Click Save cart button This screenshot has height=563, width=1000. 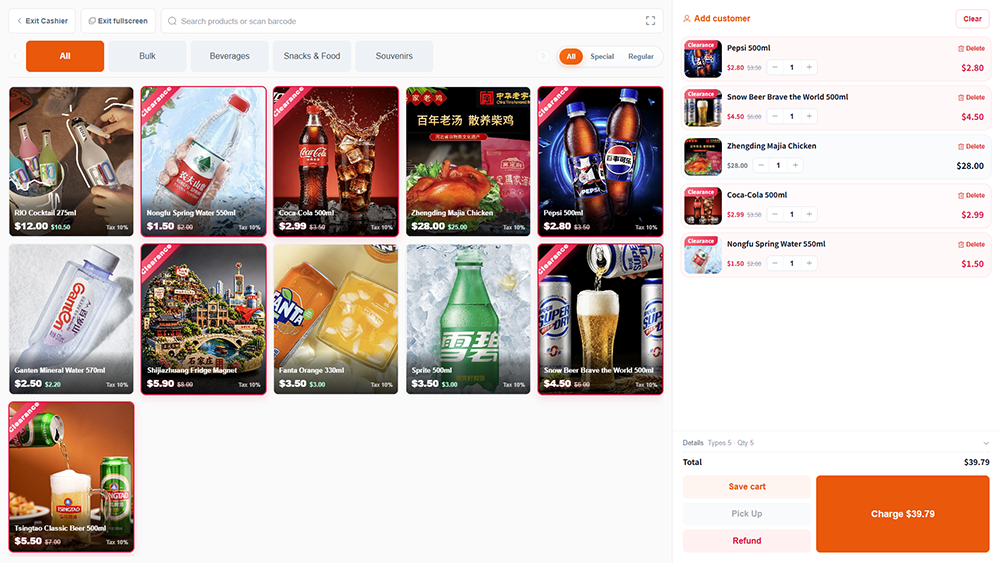pyautogui.click(x=747, y=486)
